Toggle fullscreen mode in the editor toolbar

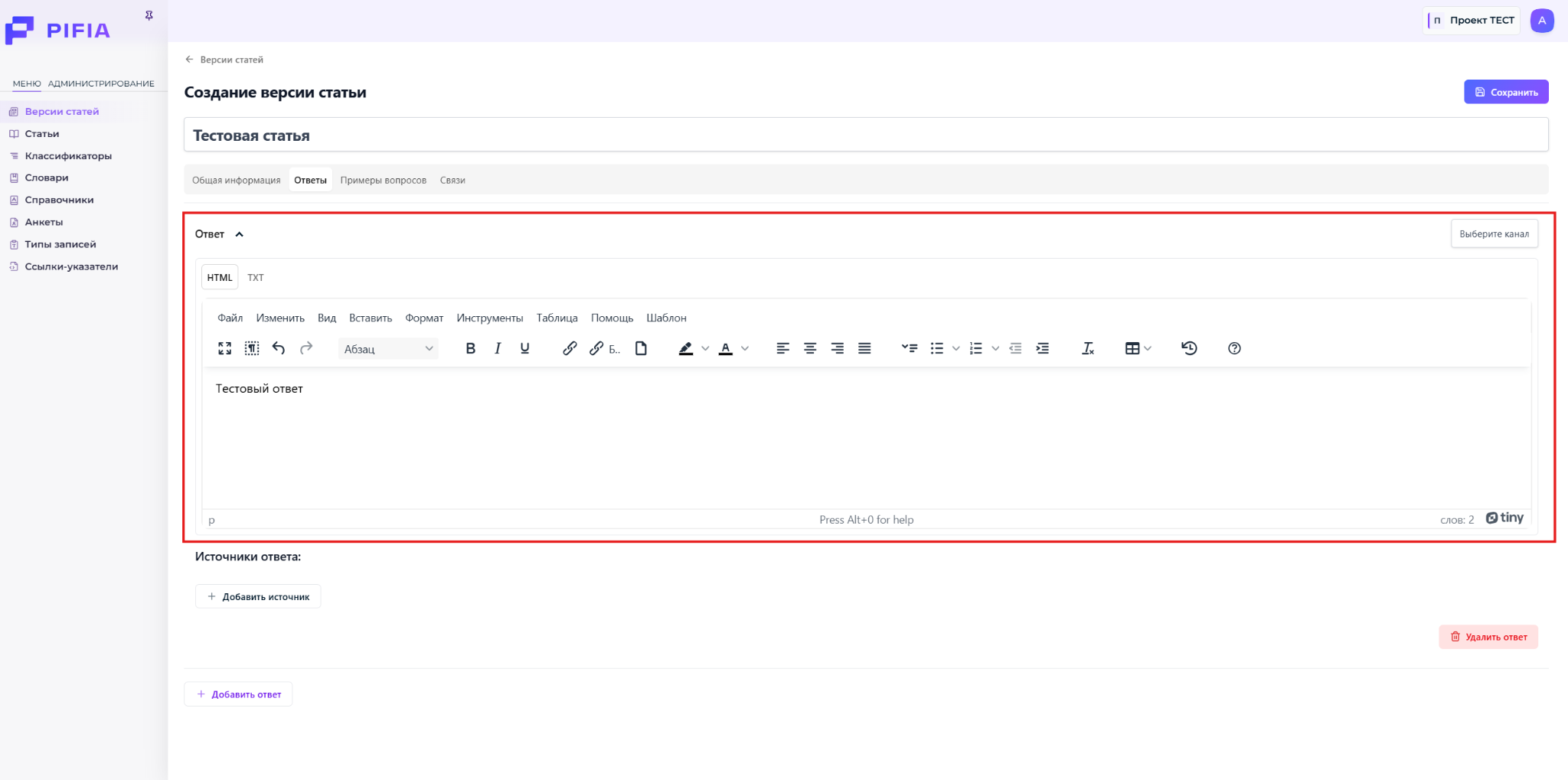pos(224,348)
